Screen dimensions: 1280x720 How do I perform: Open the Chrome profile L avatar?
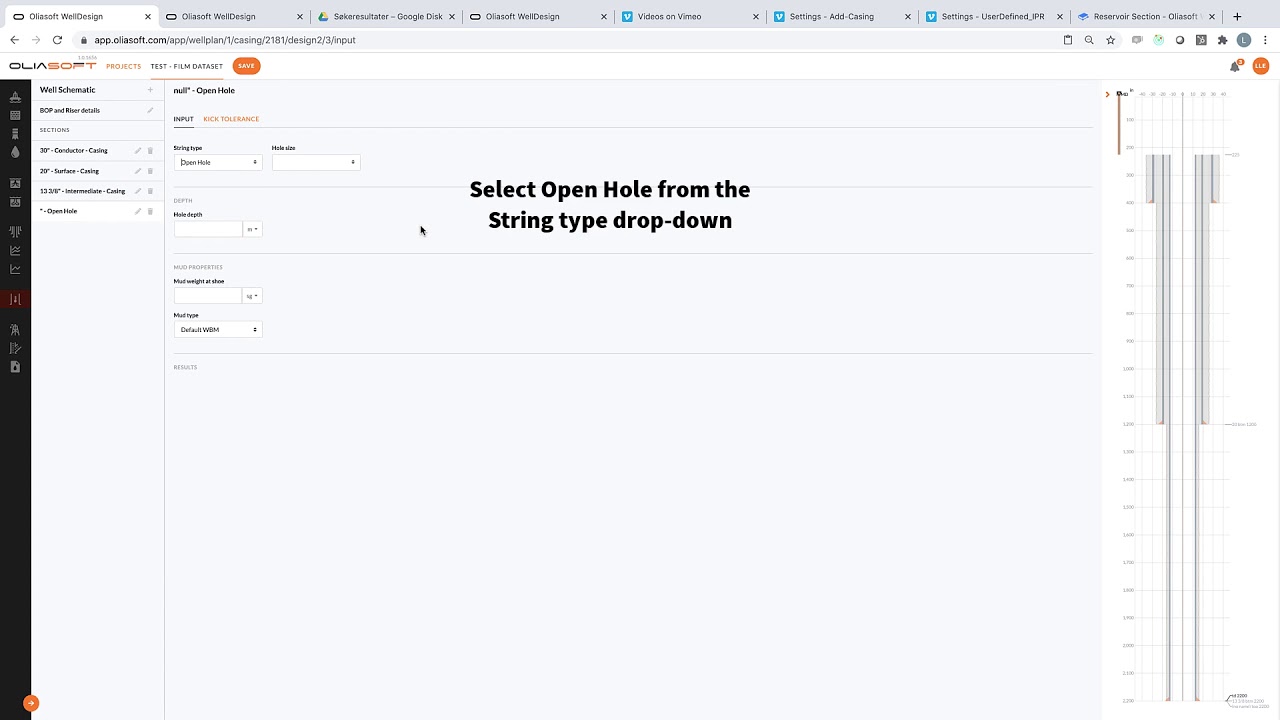[x=1244, y=40]
